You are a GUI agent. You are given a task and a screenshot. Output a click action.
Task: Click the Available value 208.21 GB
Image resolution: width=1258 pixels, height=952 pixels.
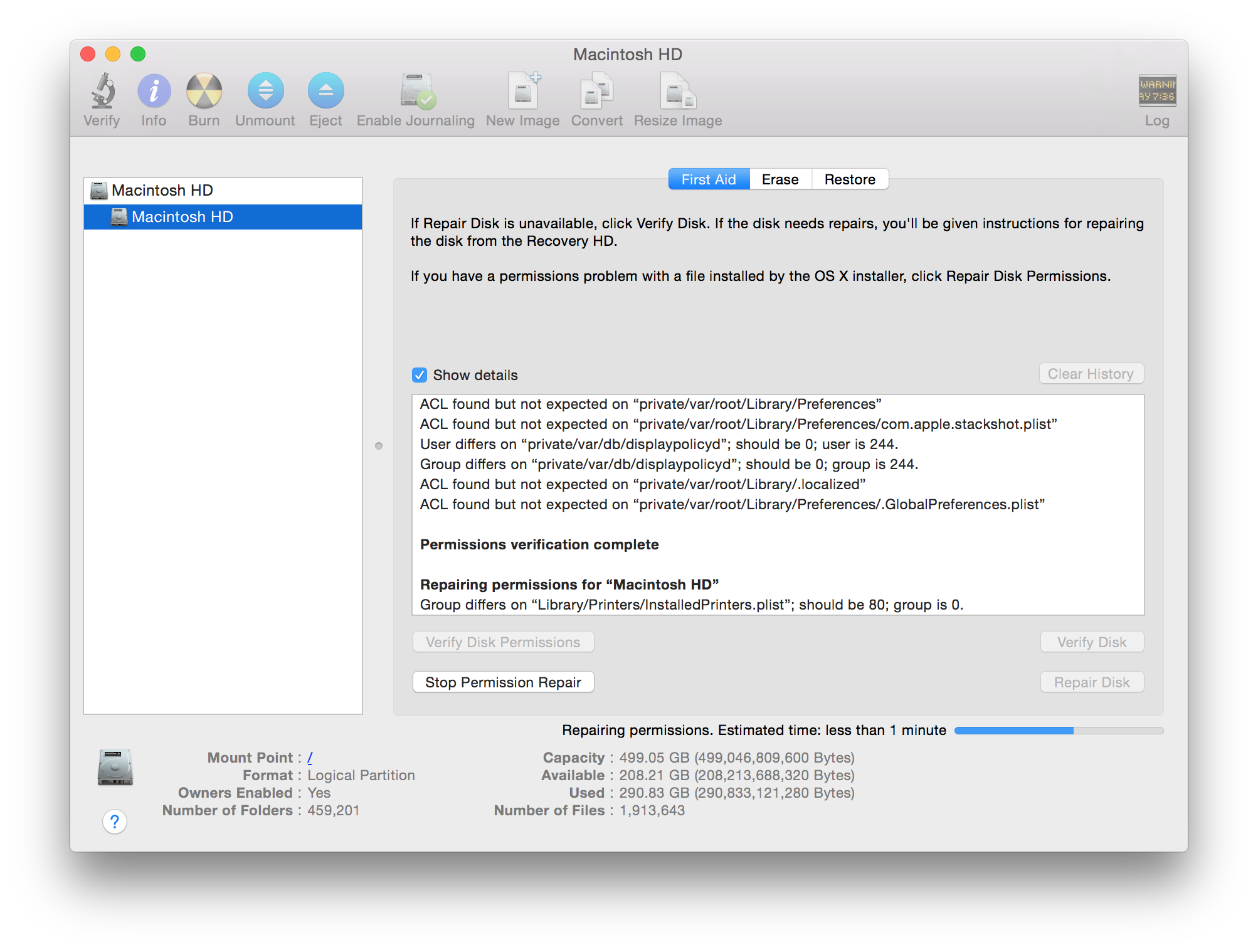click(737, 775)
